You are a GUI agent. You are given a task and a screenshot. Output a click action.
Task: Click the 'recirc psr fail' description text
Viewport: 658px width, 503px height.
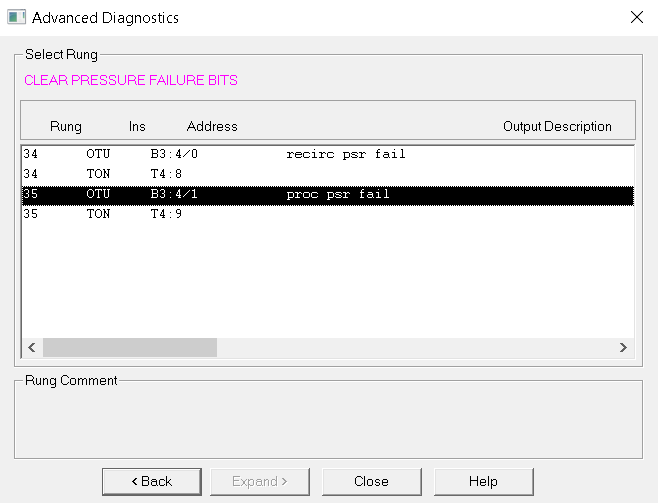pos(346,154)
